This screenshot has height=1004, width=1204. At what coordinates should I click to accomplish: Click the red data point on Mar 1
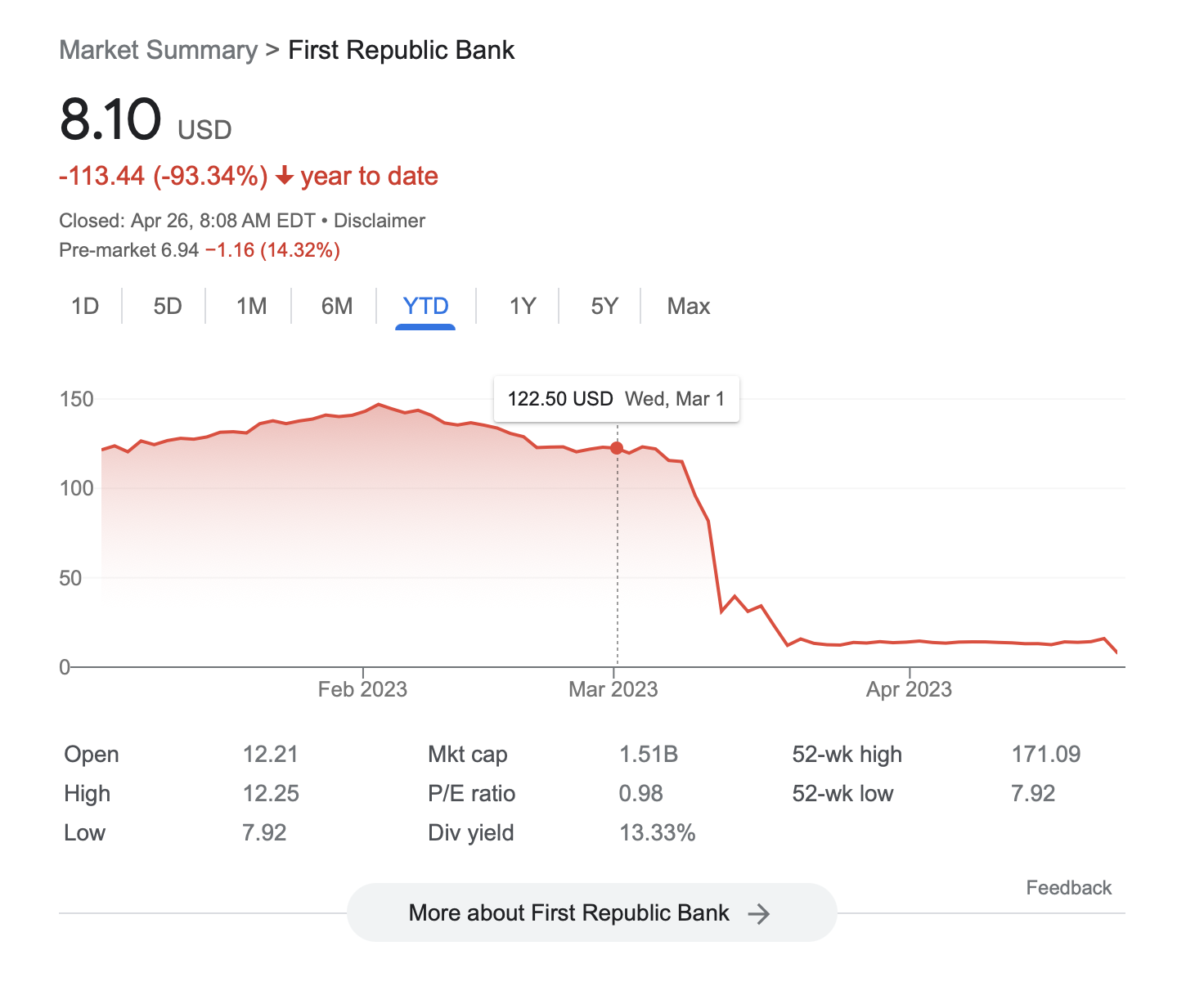617,448
